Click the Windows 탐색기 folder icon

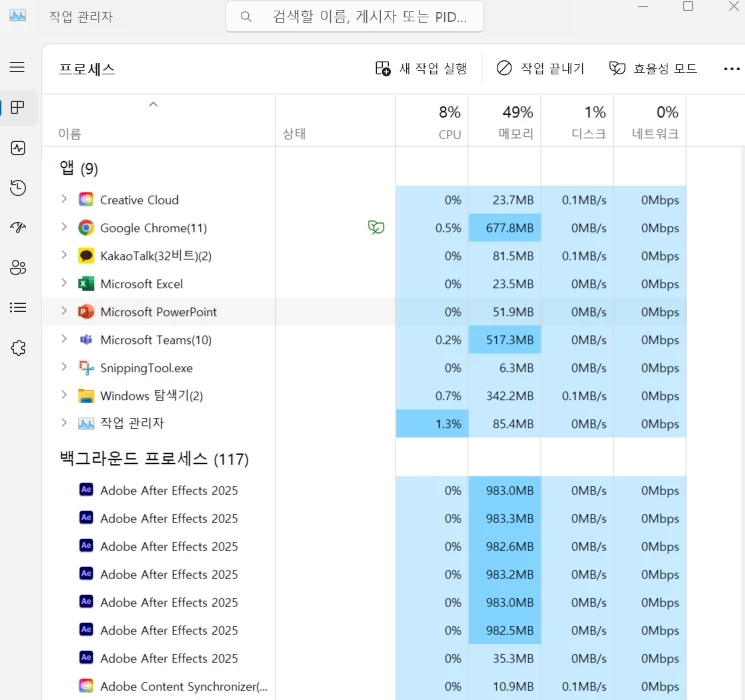coord(86,396)
